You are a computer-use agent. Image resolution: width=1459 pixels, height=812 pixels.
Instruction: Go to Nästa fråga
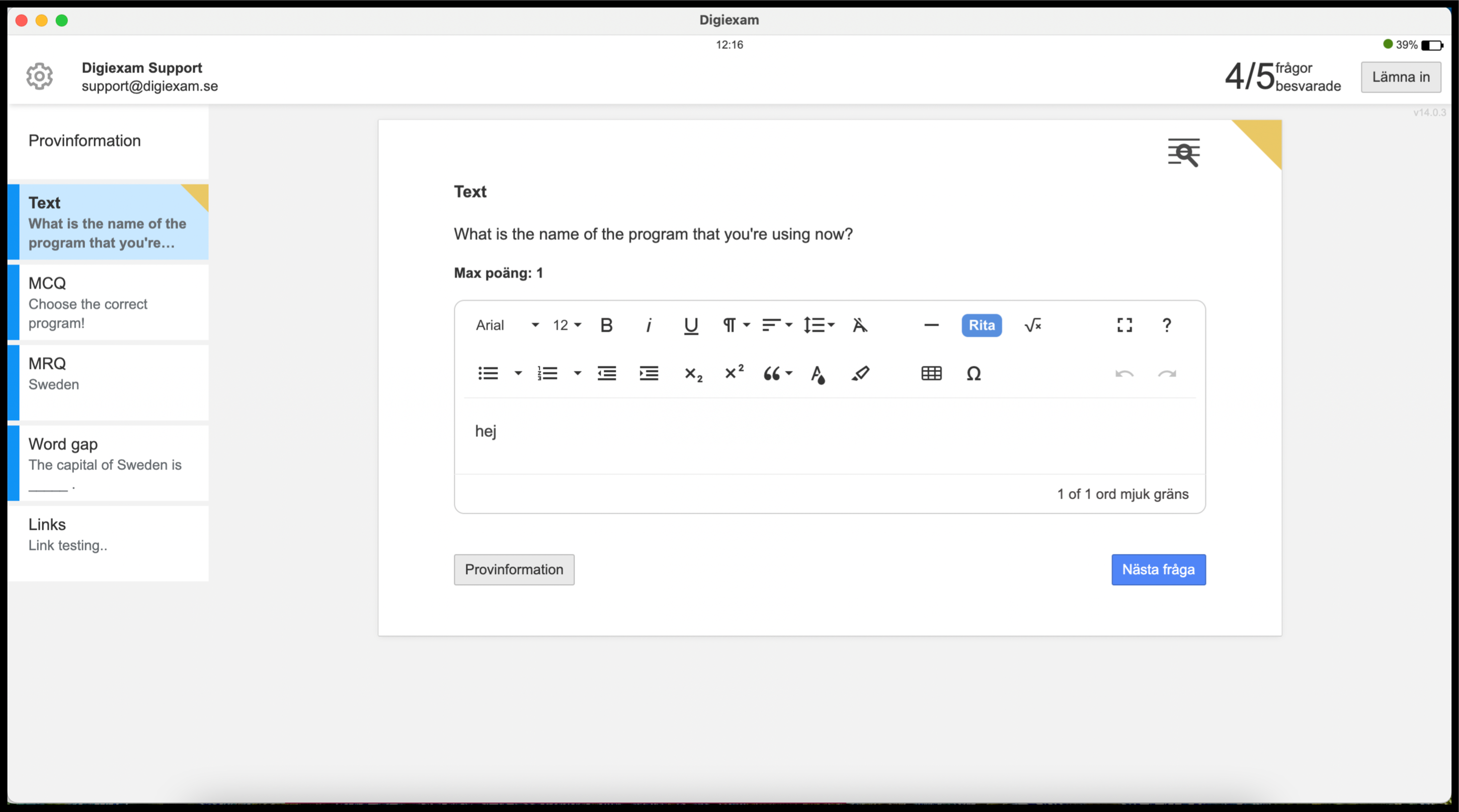[1158, 569]
